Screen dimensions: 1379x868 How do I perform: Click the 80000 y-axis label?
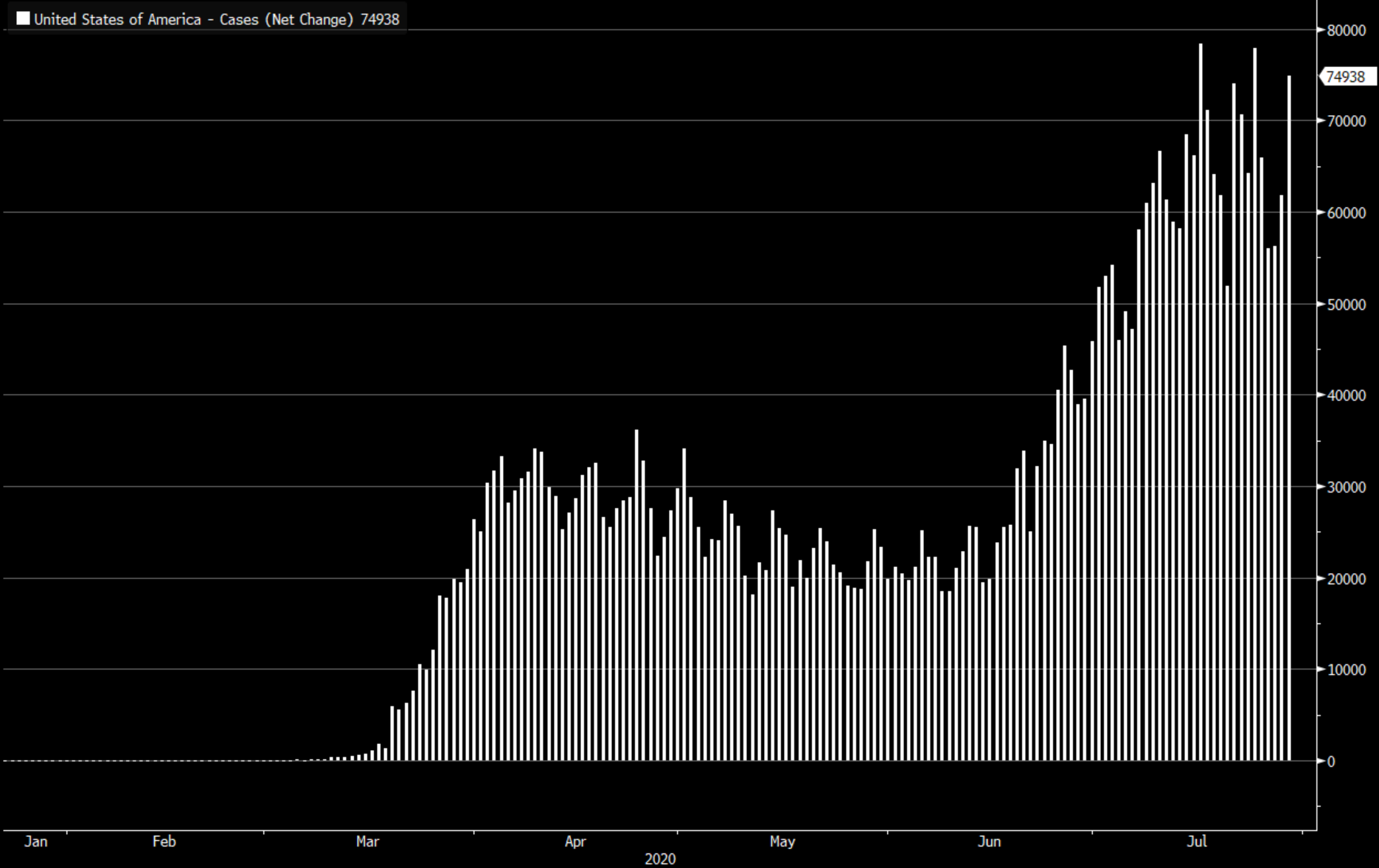[1346, 30]
